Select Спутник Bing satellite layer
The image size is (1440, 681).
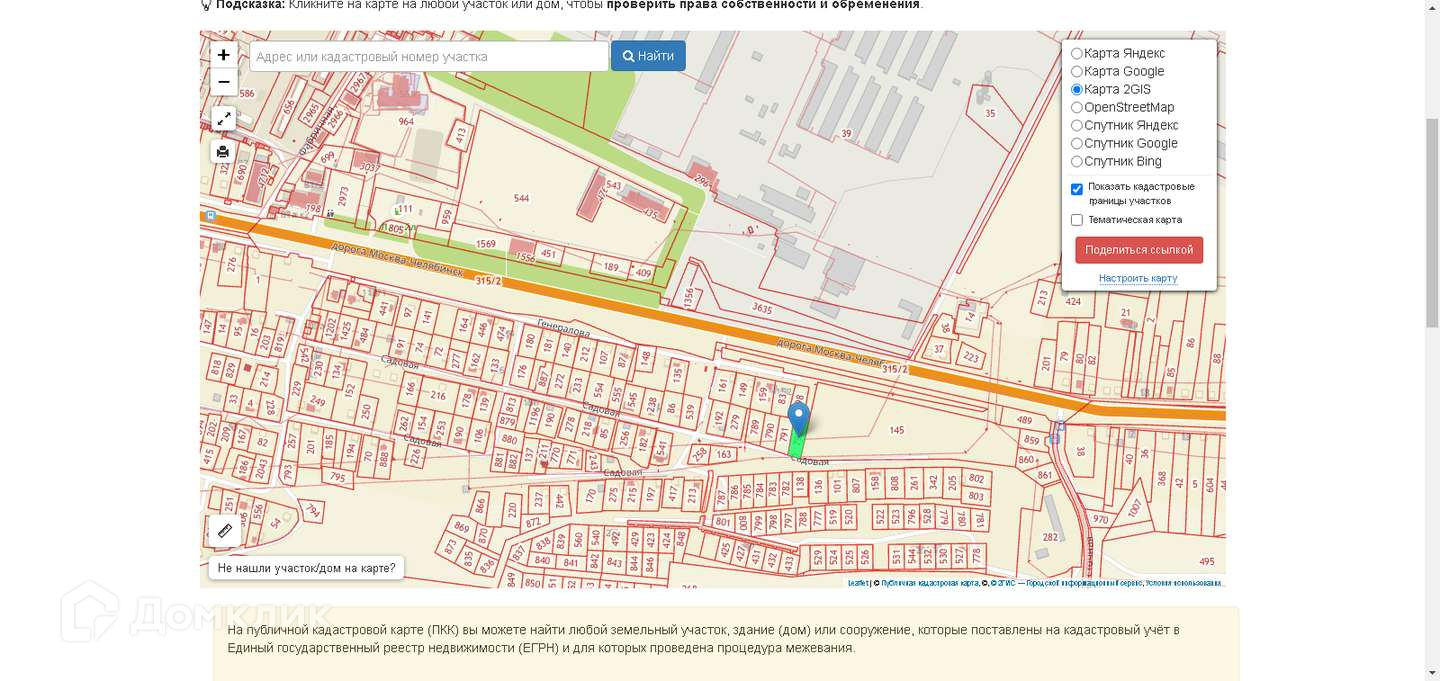[1077, 161]
